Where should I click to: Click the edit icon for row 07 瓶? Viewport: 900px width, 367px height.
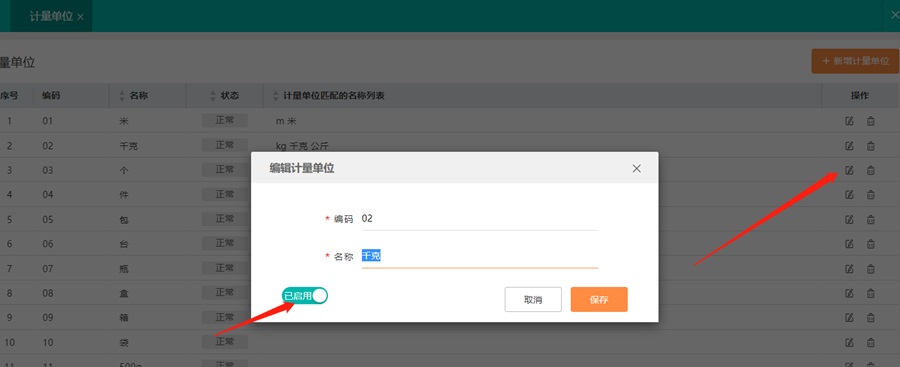tap(849, 269)
